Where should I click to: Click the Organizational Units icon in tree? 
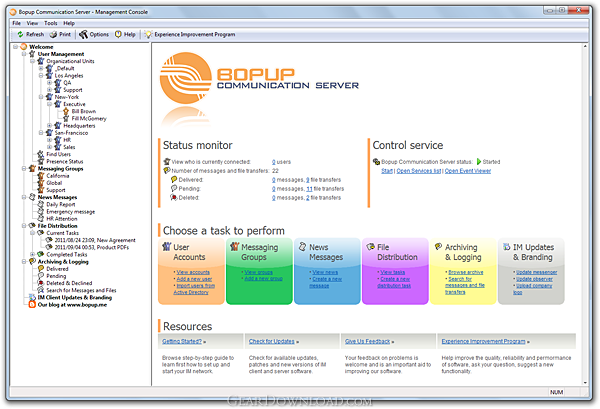point(41,61)
